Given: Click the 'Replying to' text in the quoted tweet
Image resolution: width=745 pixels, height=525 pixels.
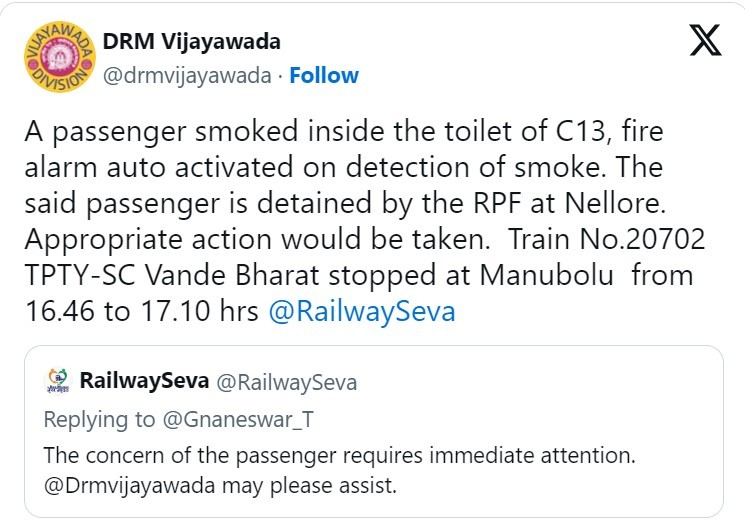Looking at the screenshot, I should coord(100,419).
